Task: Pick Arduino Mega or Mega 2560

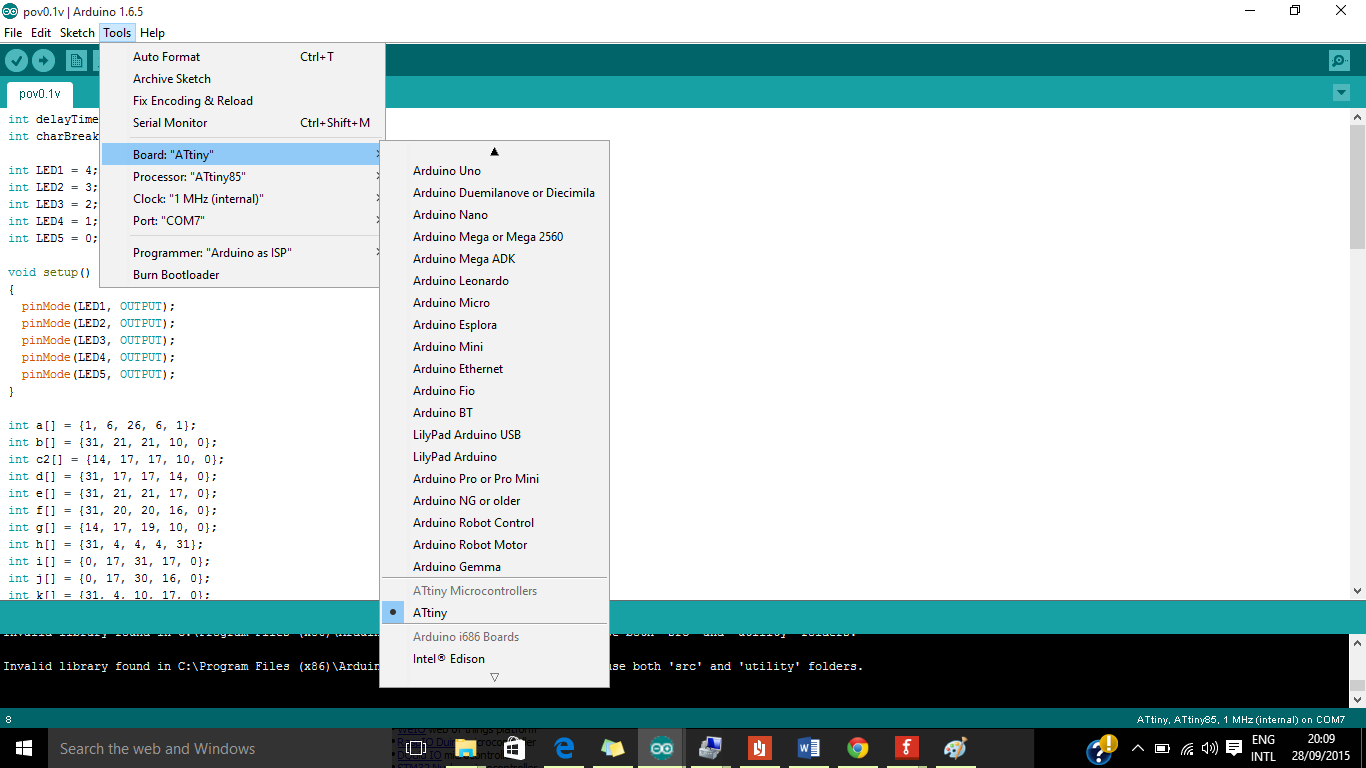Action: pos(494,237)
